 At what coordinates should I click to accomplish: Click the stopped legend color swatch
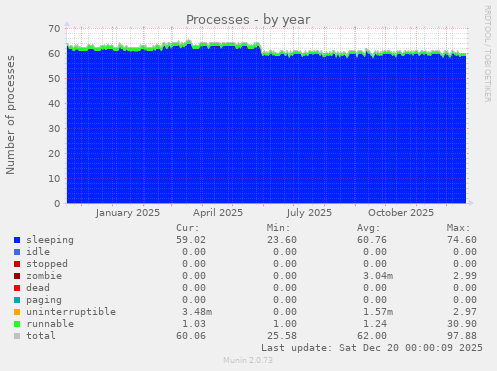pyautogui.click(x=17, y=264)
